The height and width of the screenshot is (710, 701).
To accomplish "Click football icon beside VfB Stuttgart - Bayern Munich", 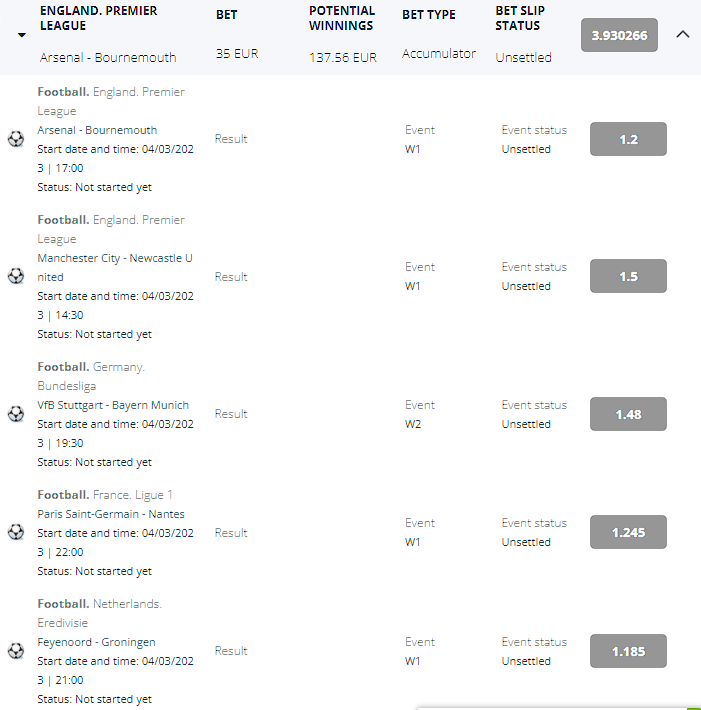I will [x=16, y=413].
